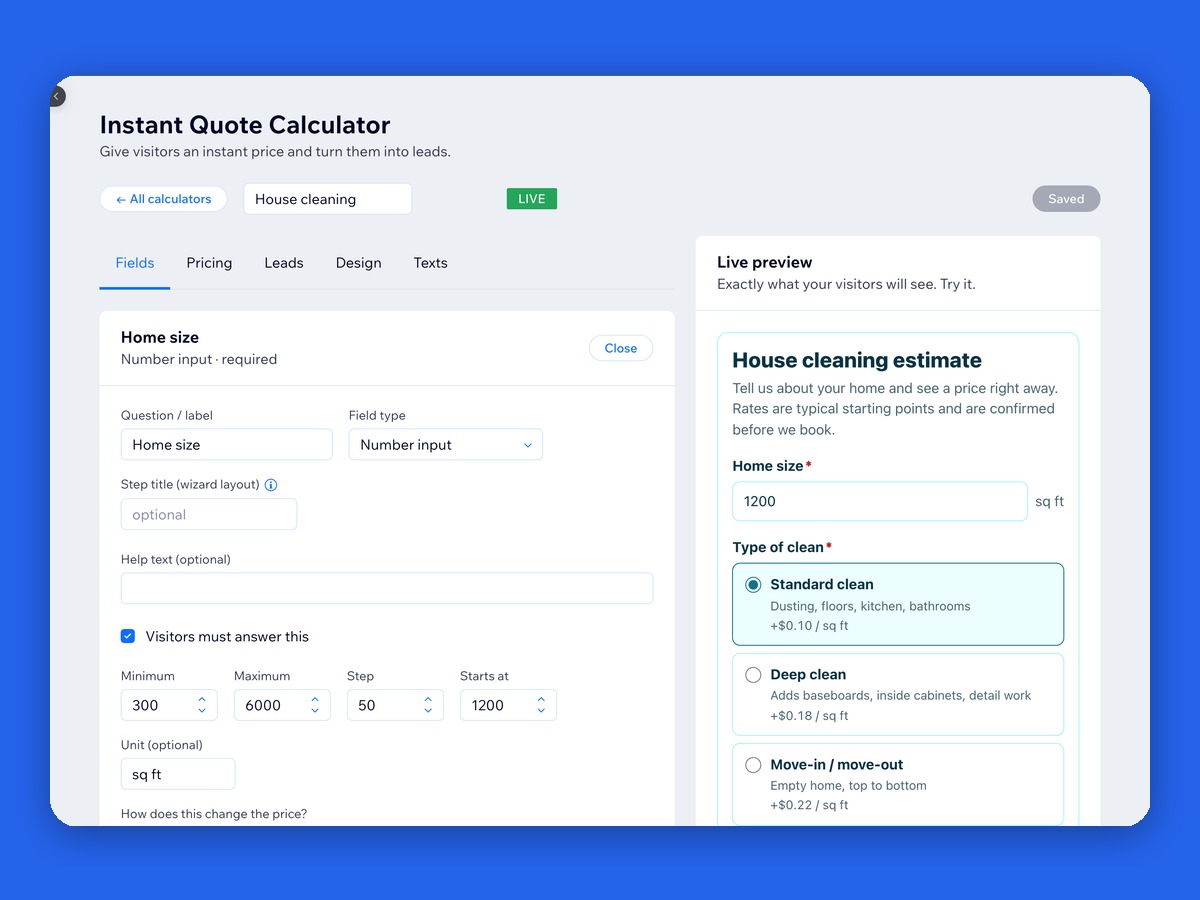This screenshot has width=1200, height=900.
Task: Open the Pricing tab
Action: (x=209, y=263)
